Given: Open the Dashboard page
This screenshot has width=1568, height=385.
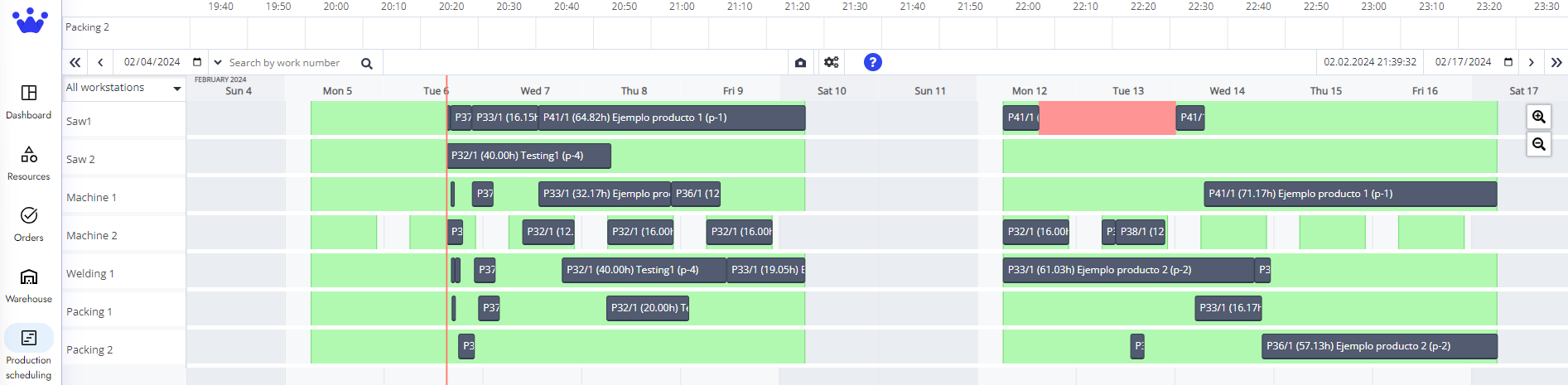Looking at the screenshot, I should (x=29, y=101).
